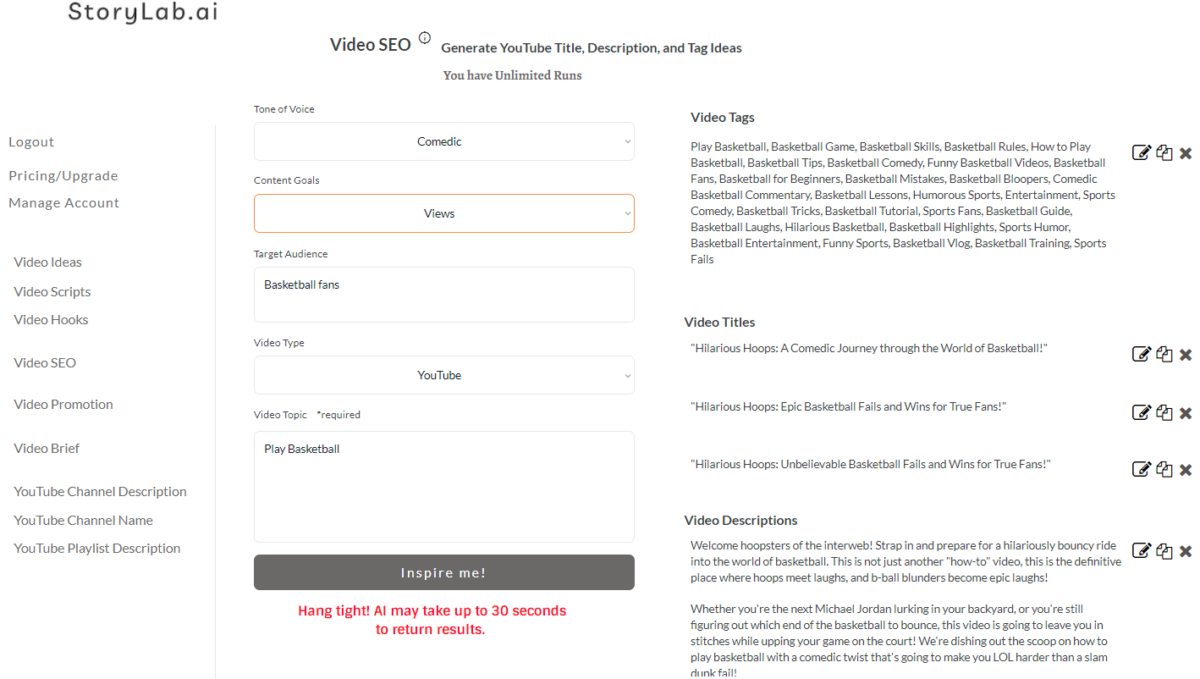
Task: Edit the generated Video Tags
Action: click(1141, 151)
